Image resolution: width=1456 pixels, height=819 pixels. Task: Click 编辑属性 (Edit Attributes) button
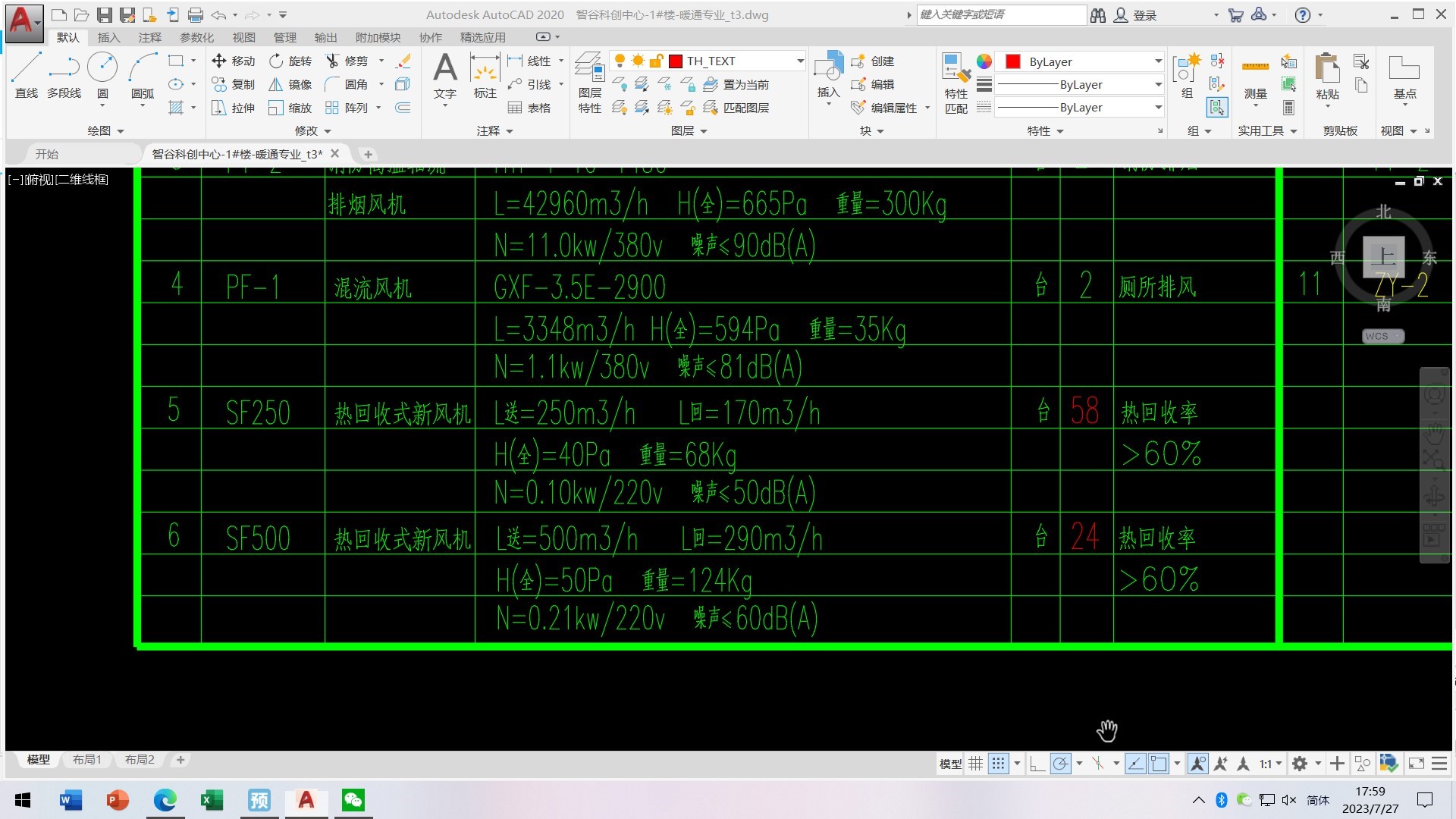click(x=884, y=108)
